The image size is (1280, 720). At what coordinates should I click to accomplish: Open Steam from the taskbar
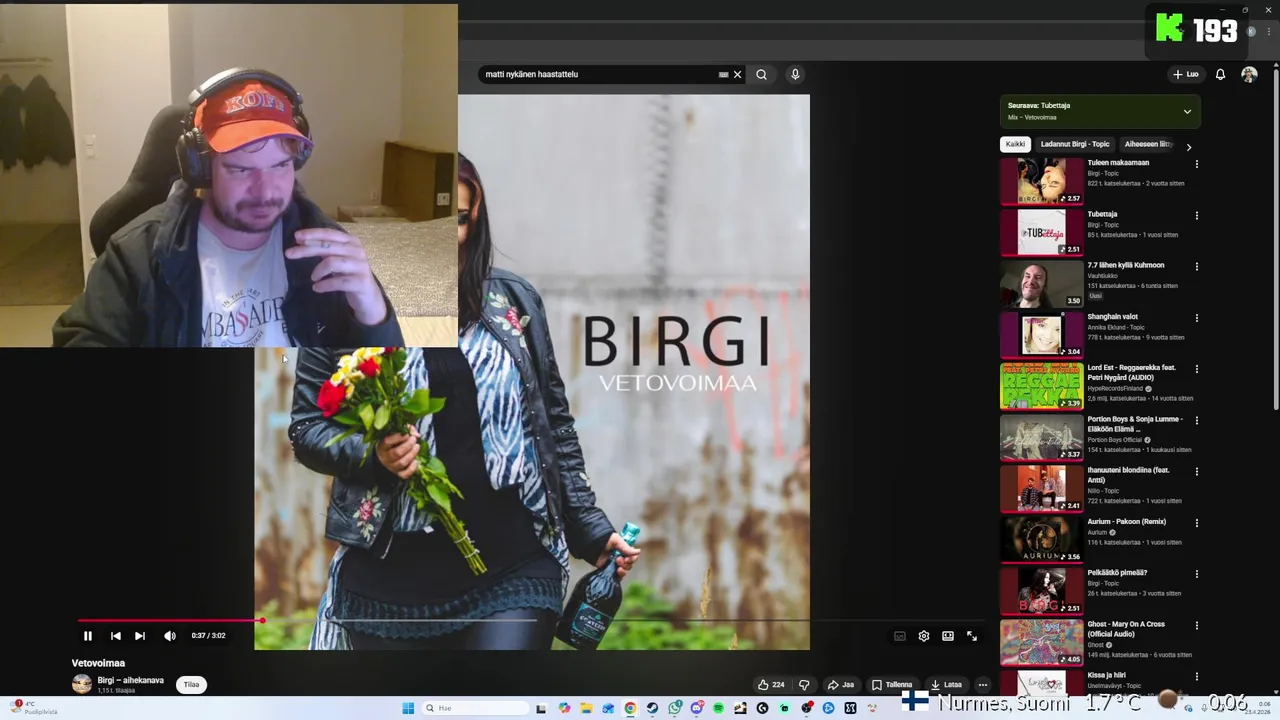coord(652,708)
